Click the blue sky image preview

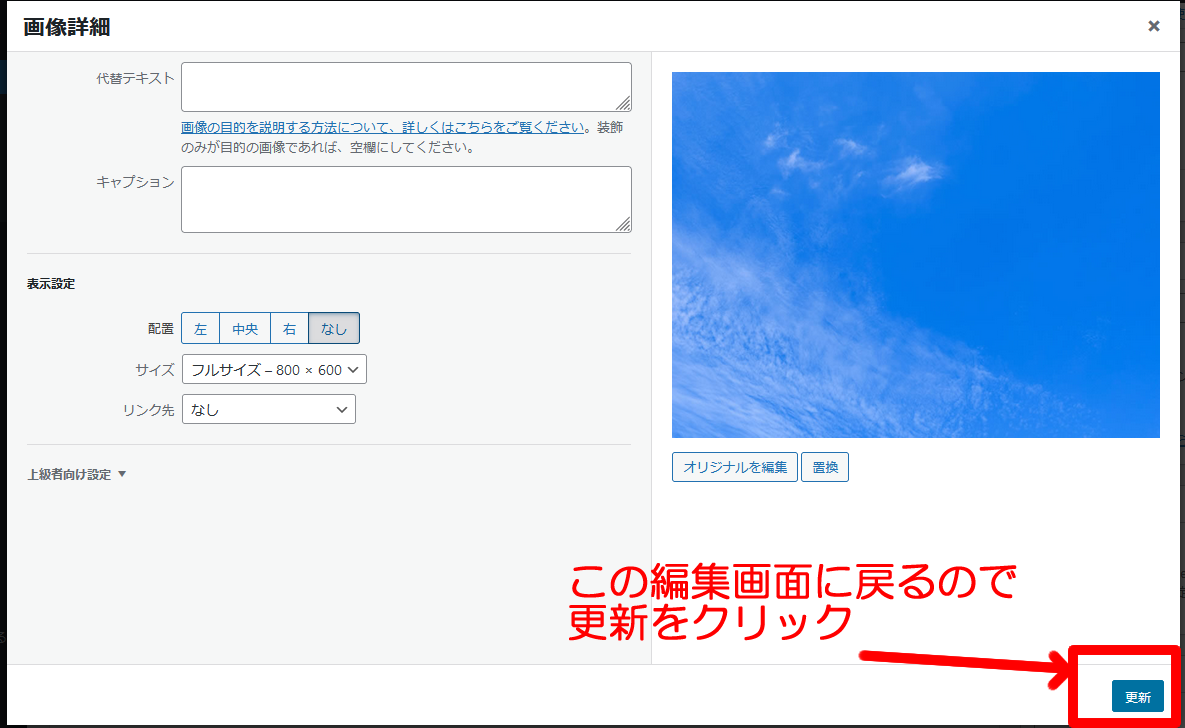click(915, 255)
